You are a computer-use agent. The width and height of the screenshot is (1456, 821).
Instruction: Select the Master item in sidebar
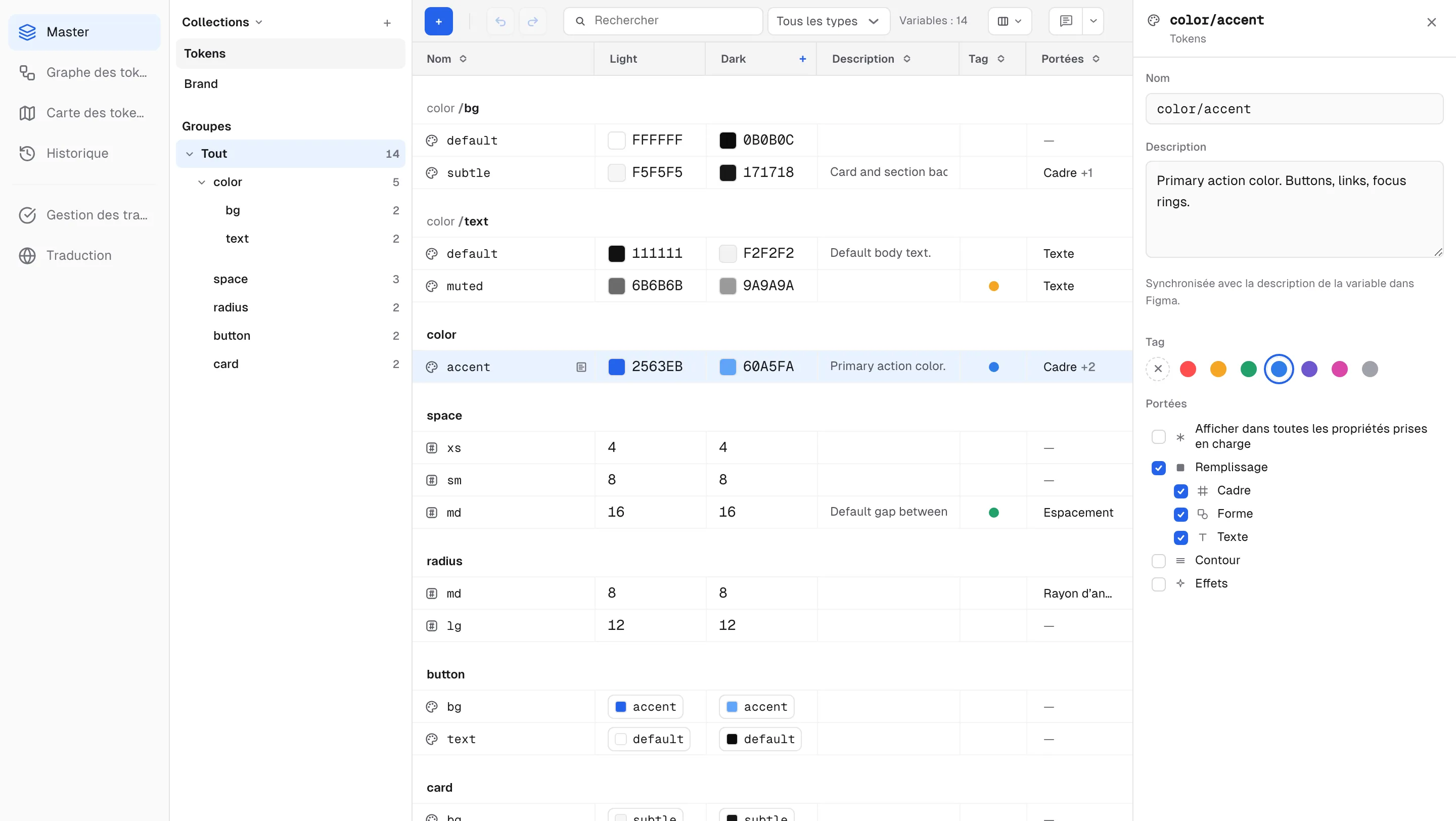84,32
